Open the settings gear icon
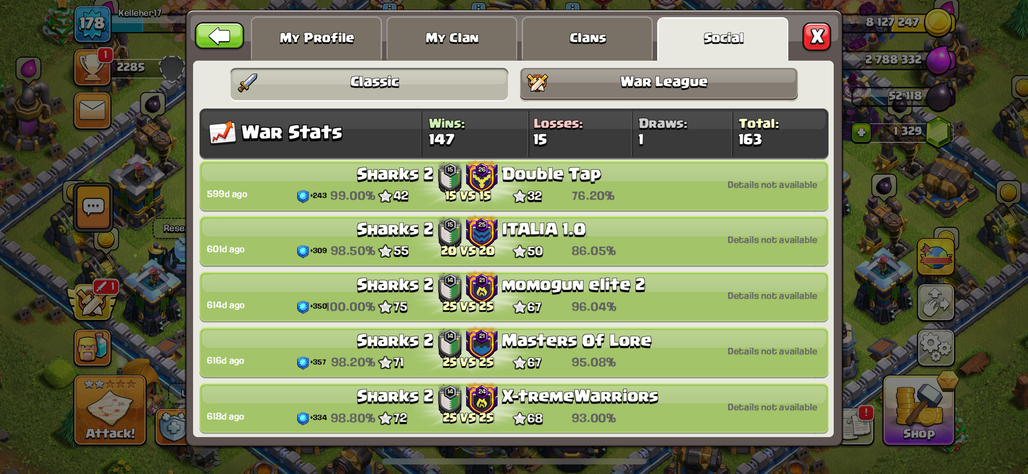The image size is (1028, 474). point(936,348)
